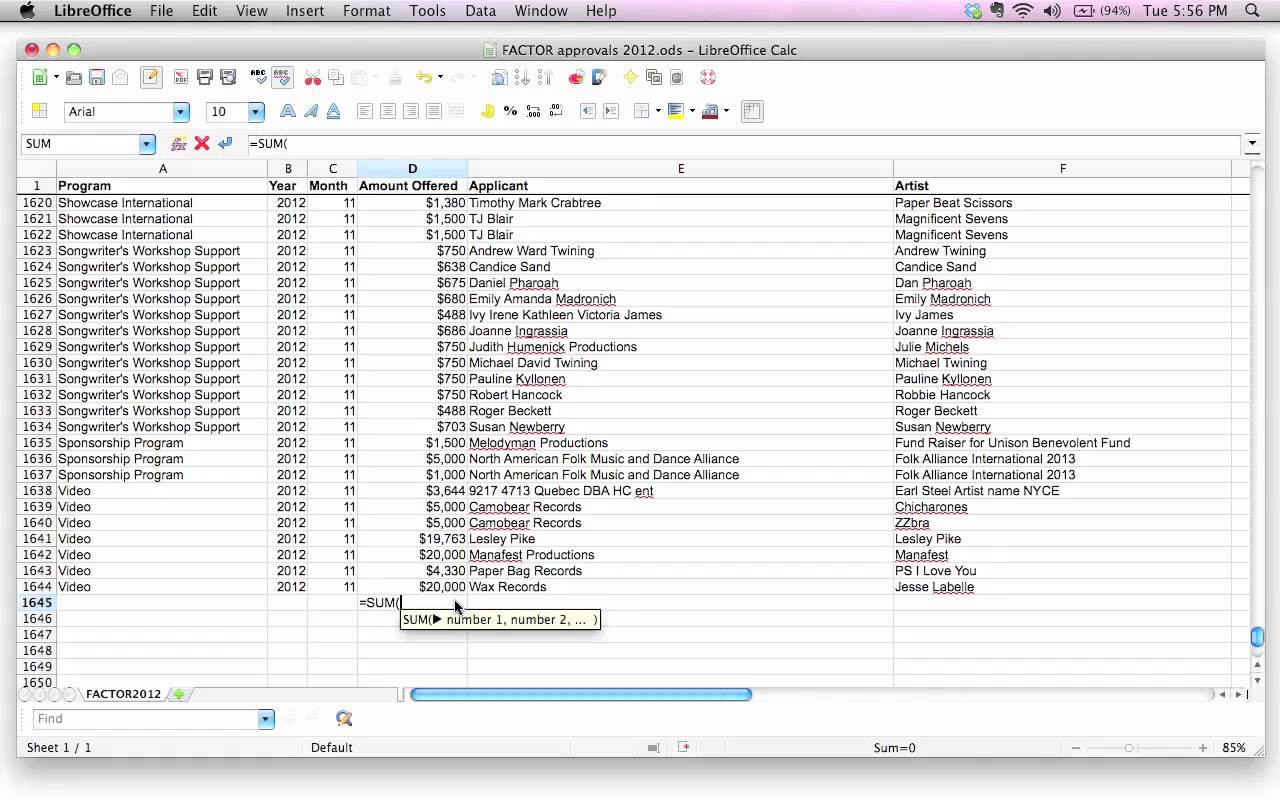Open the font size dropdown showing 10

coord(253,112)
